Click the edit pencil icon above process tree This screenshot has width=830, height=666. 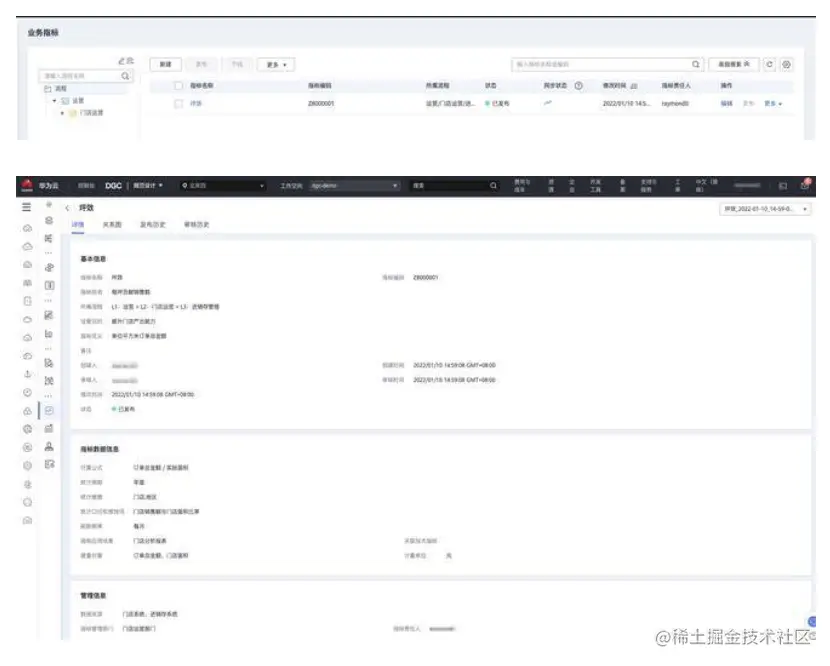pyautogui.click(x=122, y=61)
